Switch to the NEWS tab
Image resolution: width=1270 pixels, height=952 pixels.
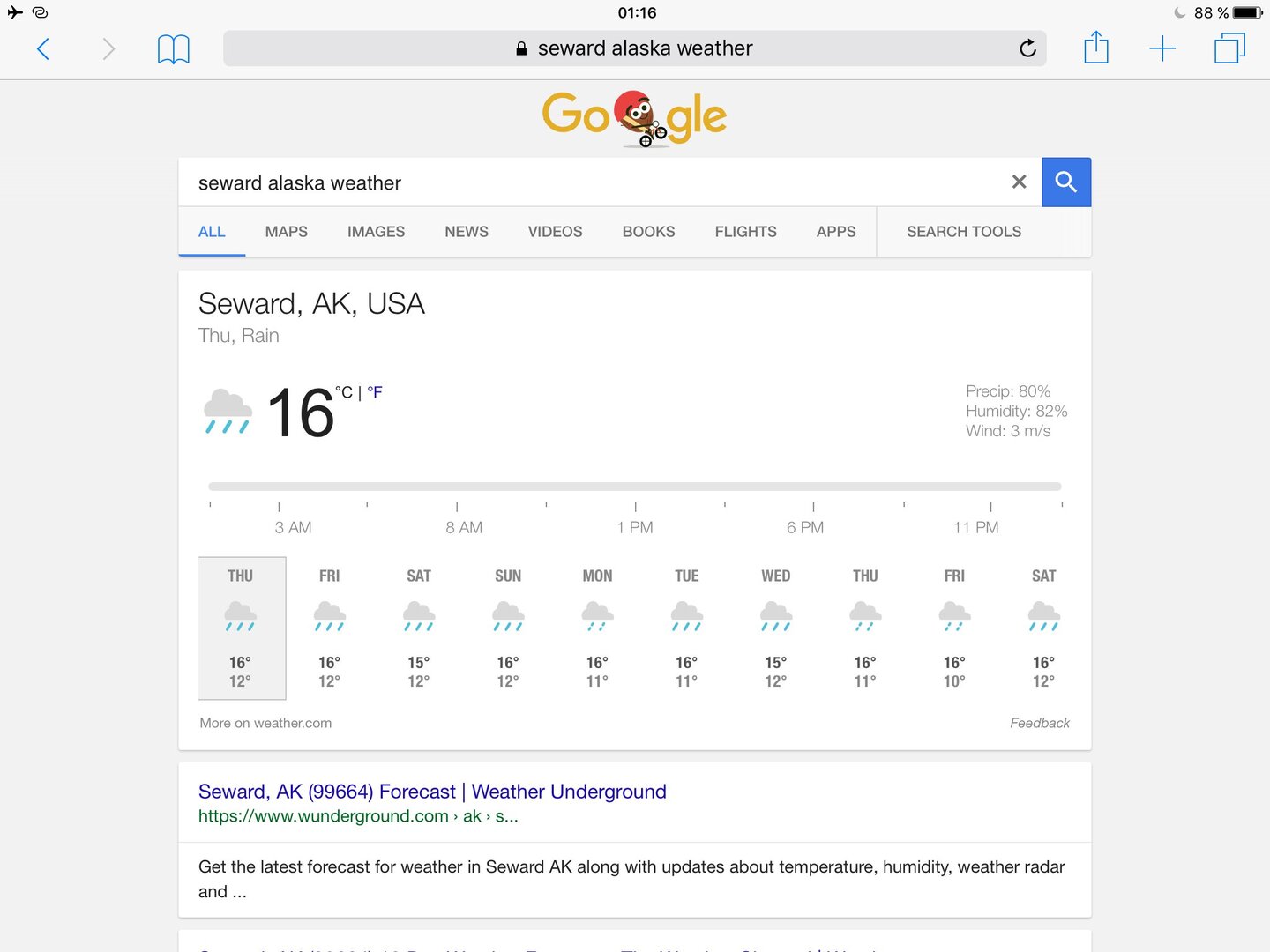(x=467, y=232)
